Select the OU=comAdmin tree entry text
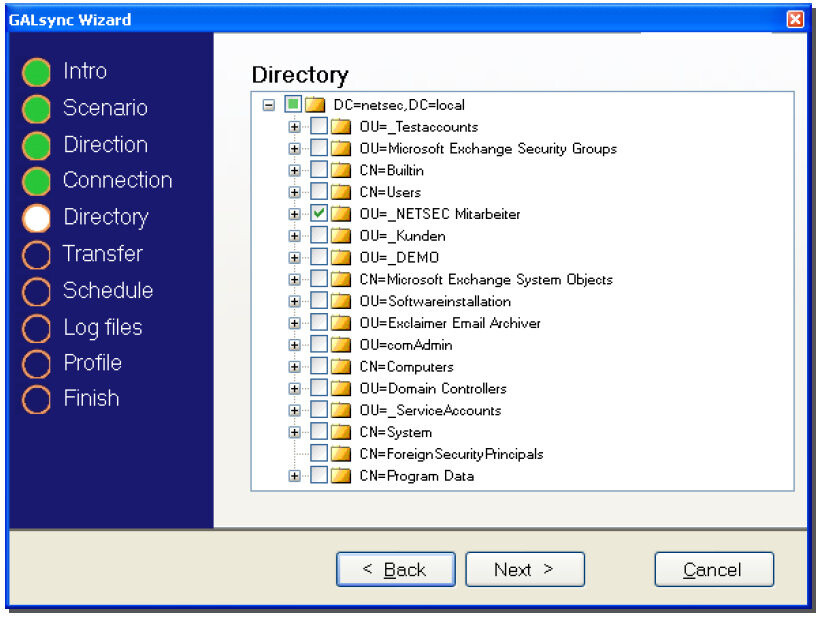 pos(406,345)
